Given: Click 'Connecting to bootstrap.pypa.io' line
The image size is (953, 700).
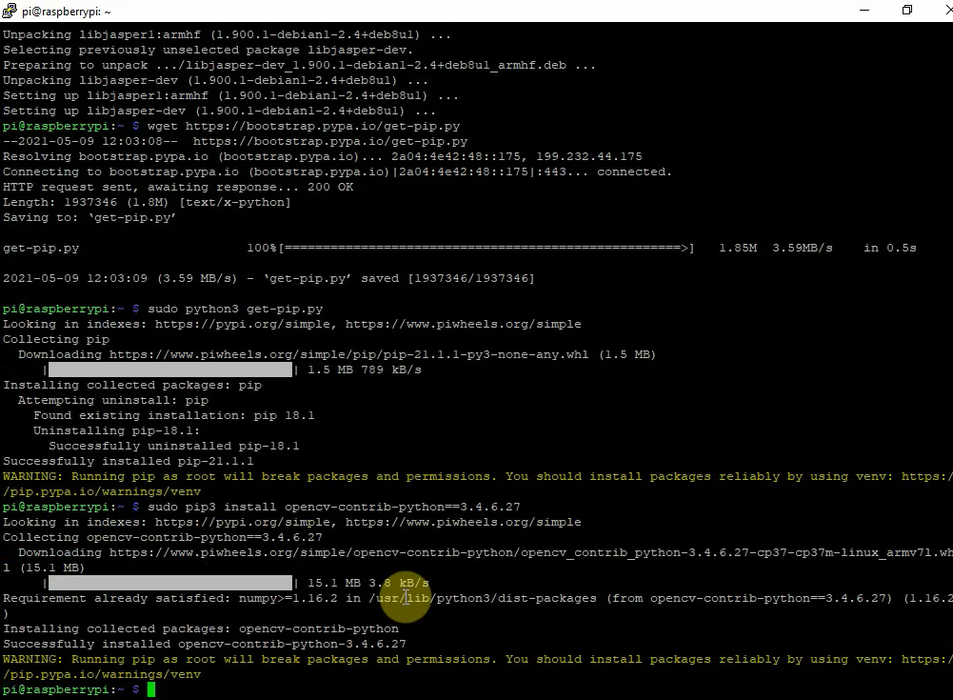Looking at the screenshot, I should 337,172.
